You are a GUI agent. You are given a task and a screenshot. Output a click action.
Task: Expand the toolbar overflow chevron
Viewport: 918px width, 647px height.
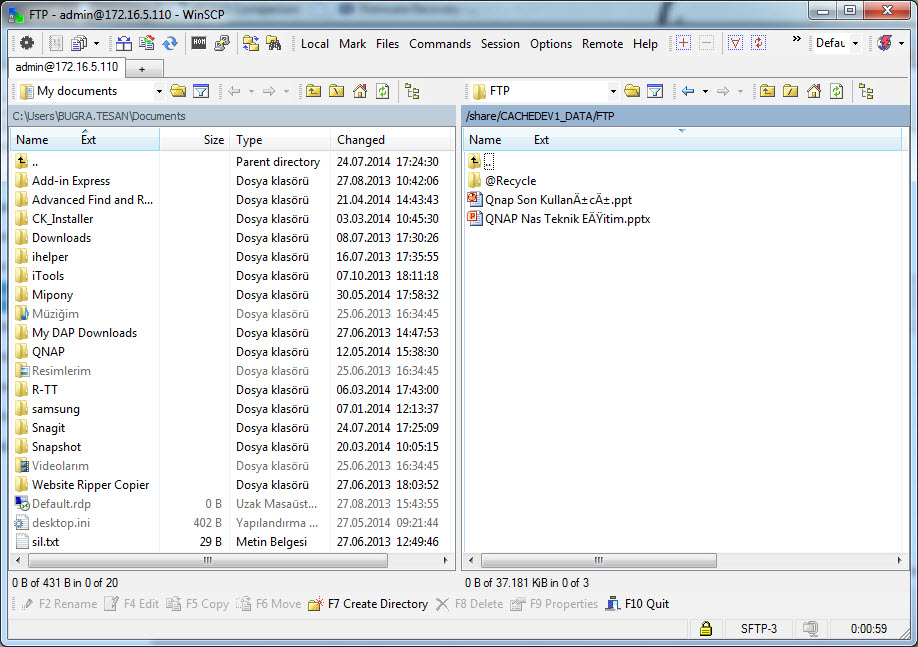pyautogui.click(x=797, y=39)
